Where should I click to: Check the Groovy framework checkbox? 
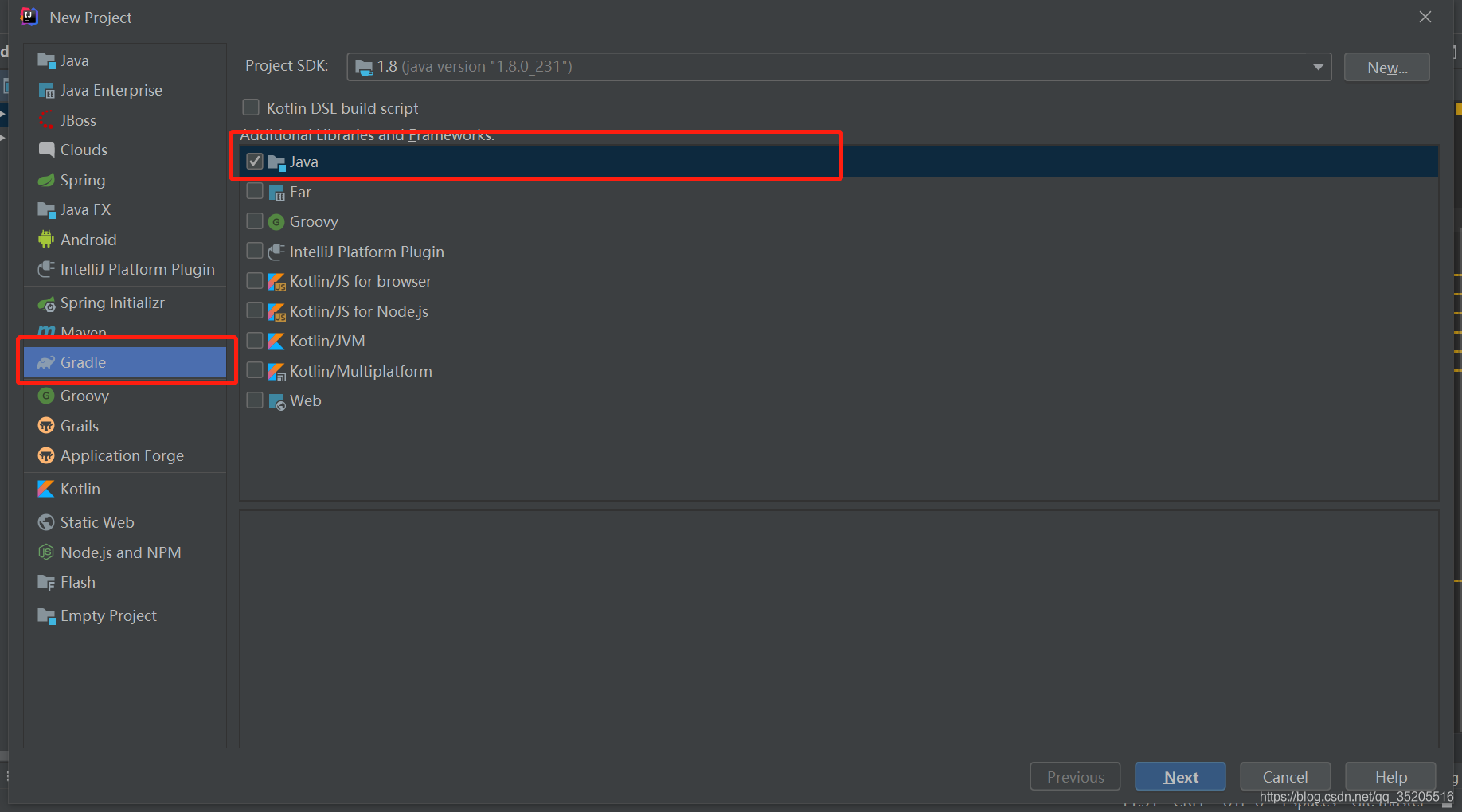pyautogui.click(x=255, y=221)
